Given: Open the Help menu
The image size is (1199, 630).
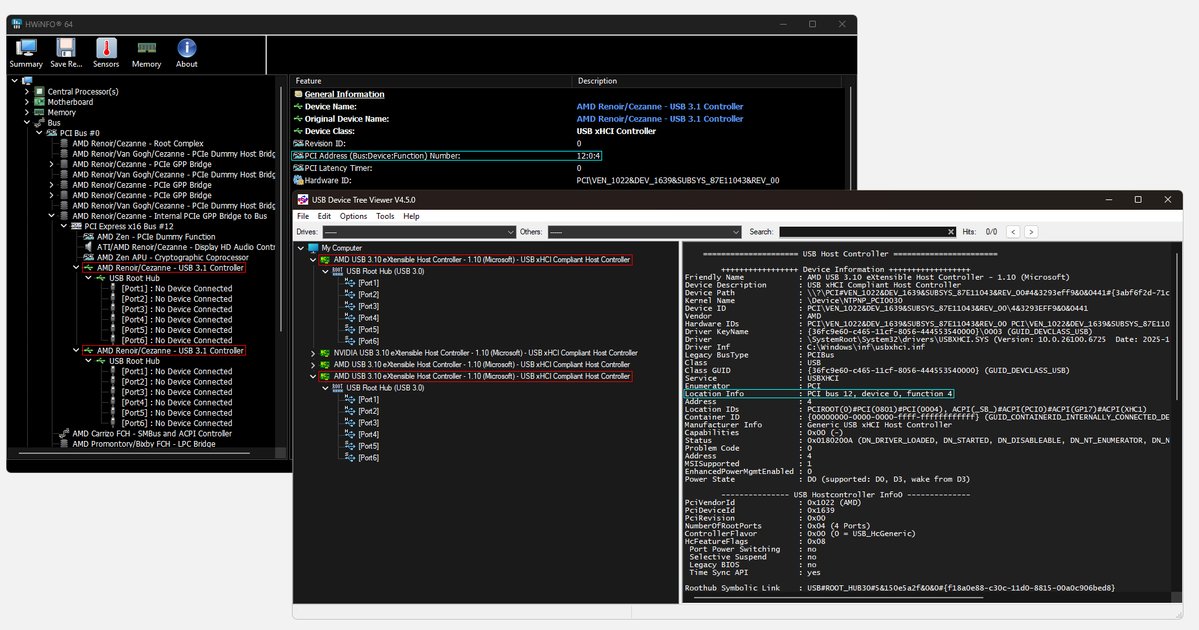Looking at the screenshot, I should coord(411,216).
